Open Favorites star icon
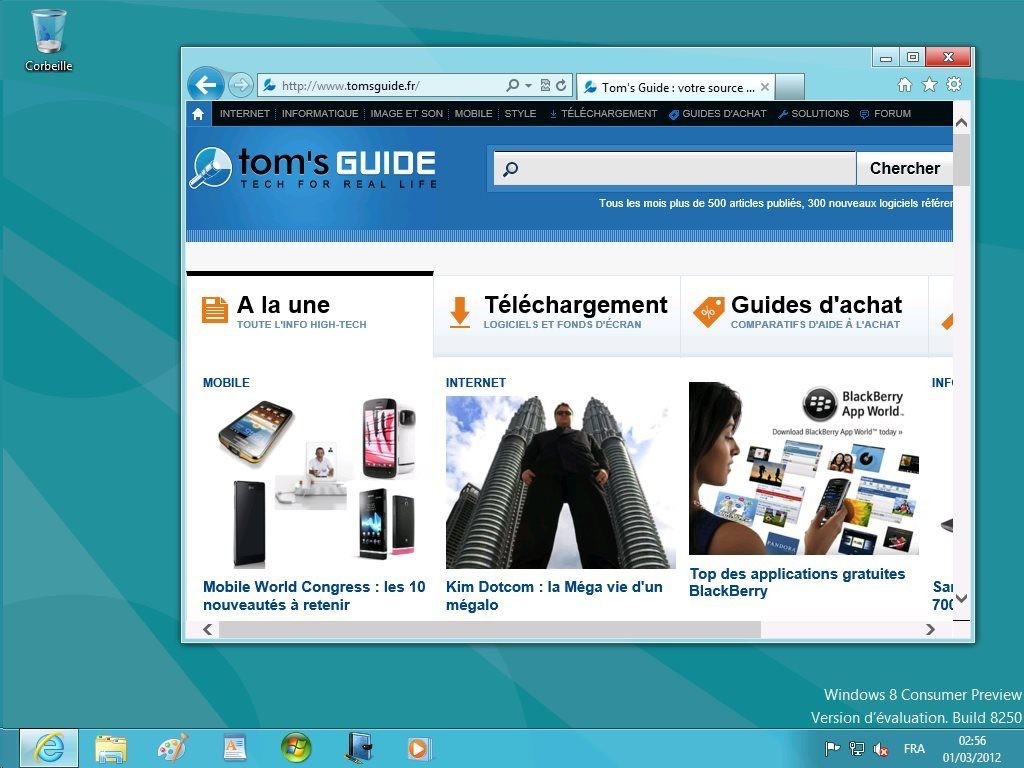The image size is (1024, 768). [x=929, y=84]
